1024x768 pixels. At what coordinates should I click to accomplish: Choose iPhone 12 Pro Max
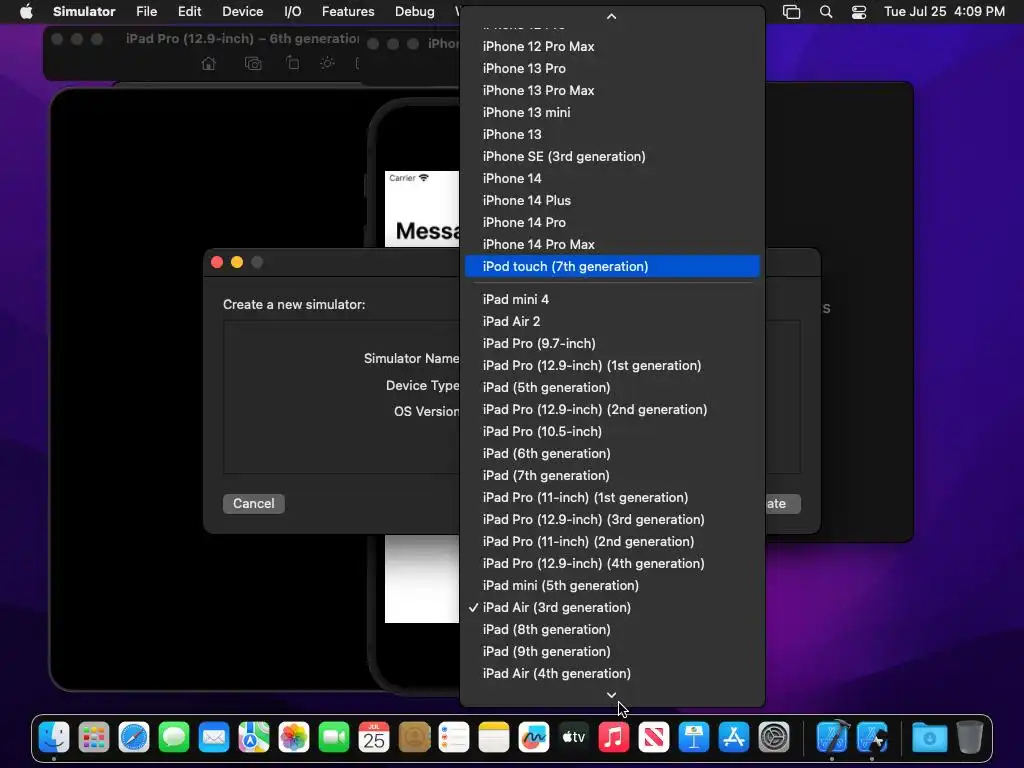pos(612,46)
